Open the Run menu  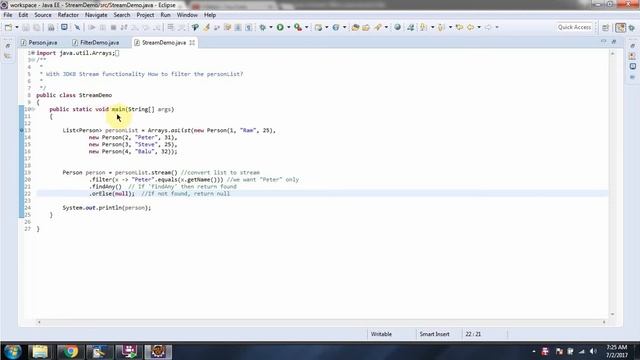(165, 15)
